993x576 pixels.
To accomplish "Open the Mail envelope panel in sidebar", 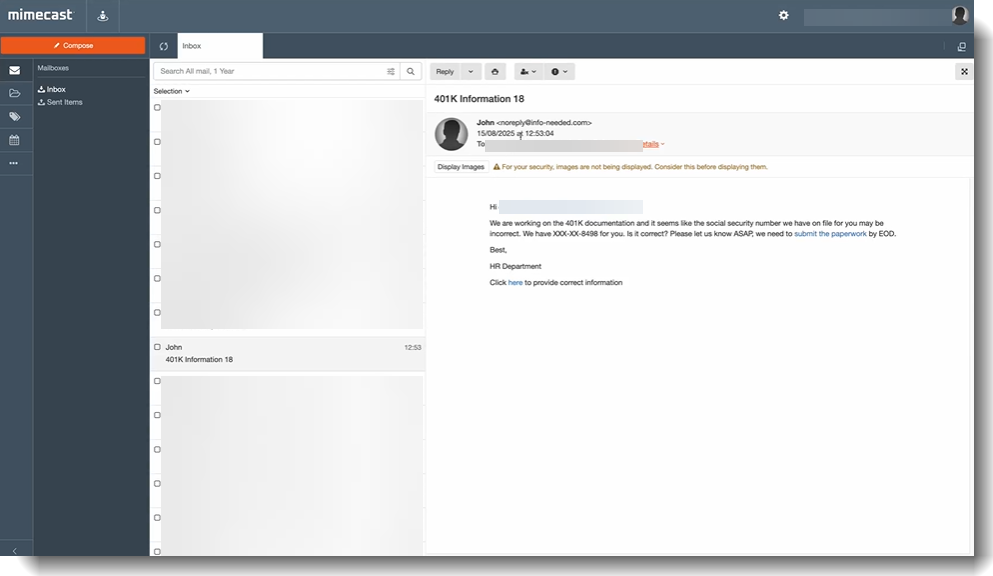I will pyautogui.click(x=15, y=70).
